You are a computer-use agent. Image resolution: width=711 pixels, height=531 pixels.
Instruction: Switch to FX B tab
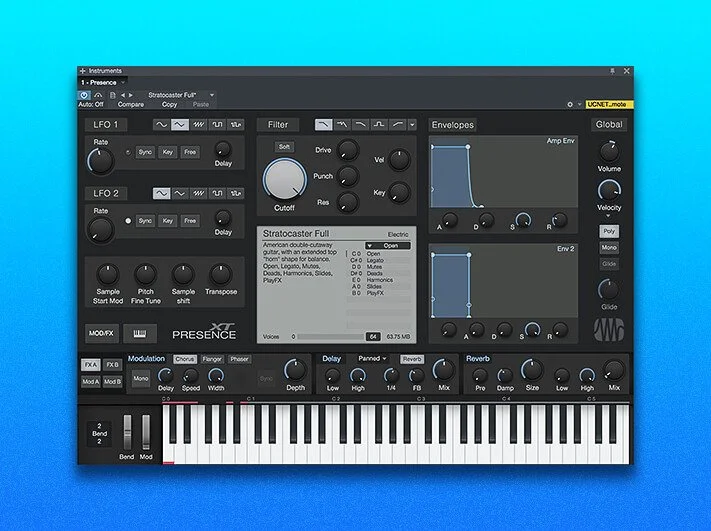[112, 365]
